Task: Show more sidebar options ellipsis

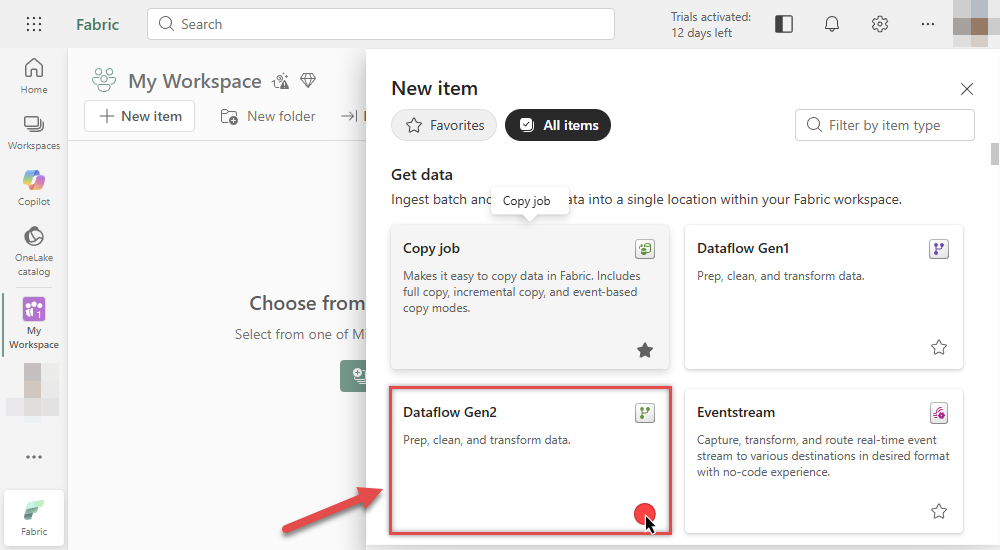Action: point(34,457)
